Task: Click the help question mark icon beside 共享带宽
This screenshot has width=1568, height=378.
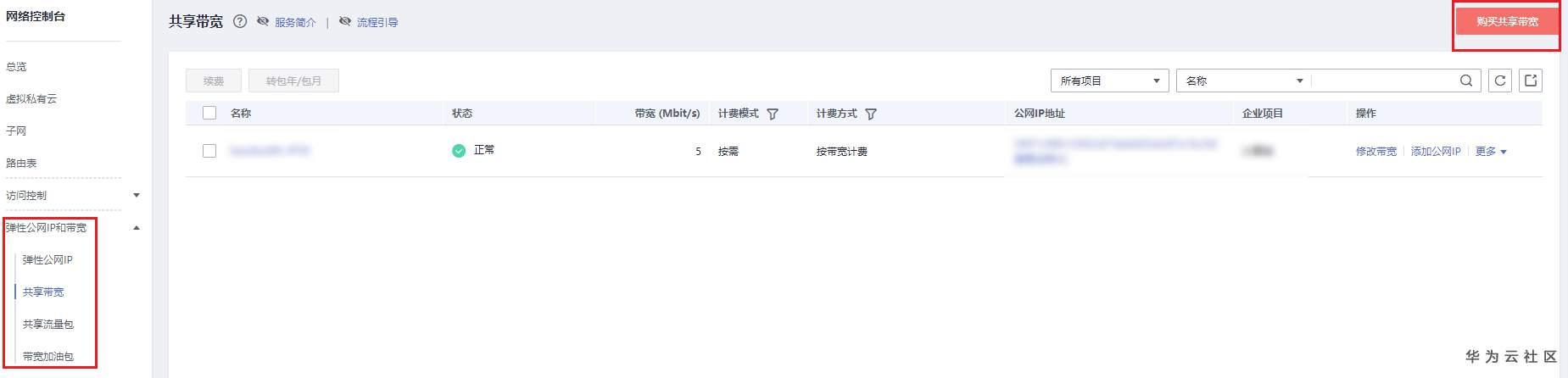Action: click(x=240, y=22)
